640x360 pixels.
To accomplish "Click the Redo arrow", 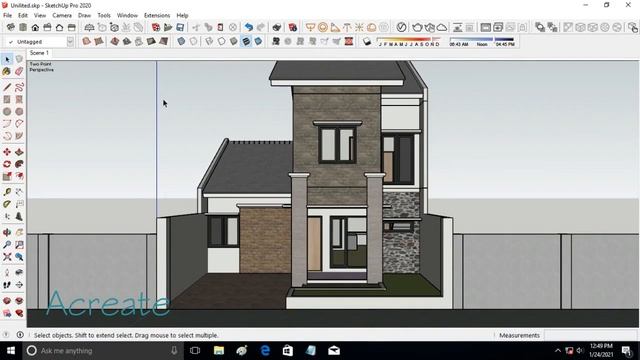I will [261, 27].
